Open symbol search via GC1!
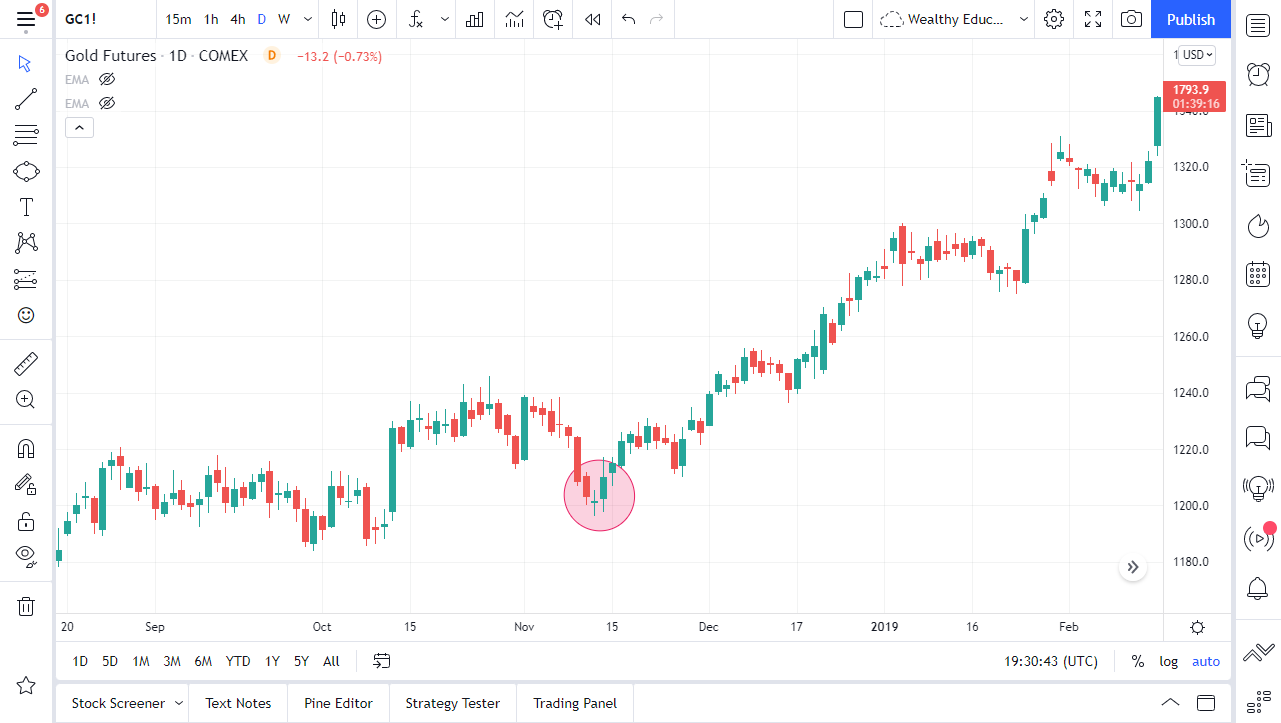 click(x=80, y=19)
